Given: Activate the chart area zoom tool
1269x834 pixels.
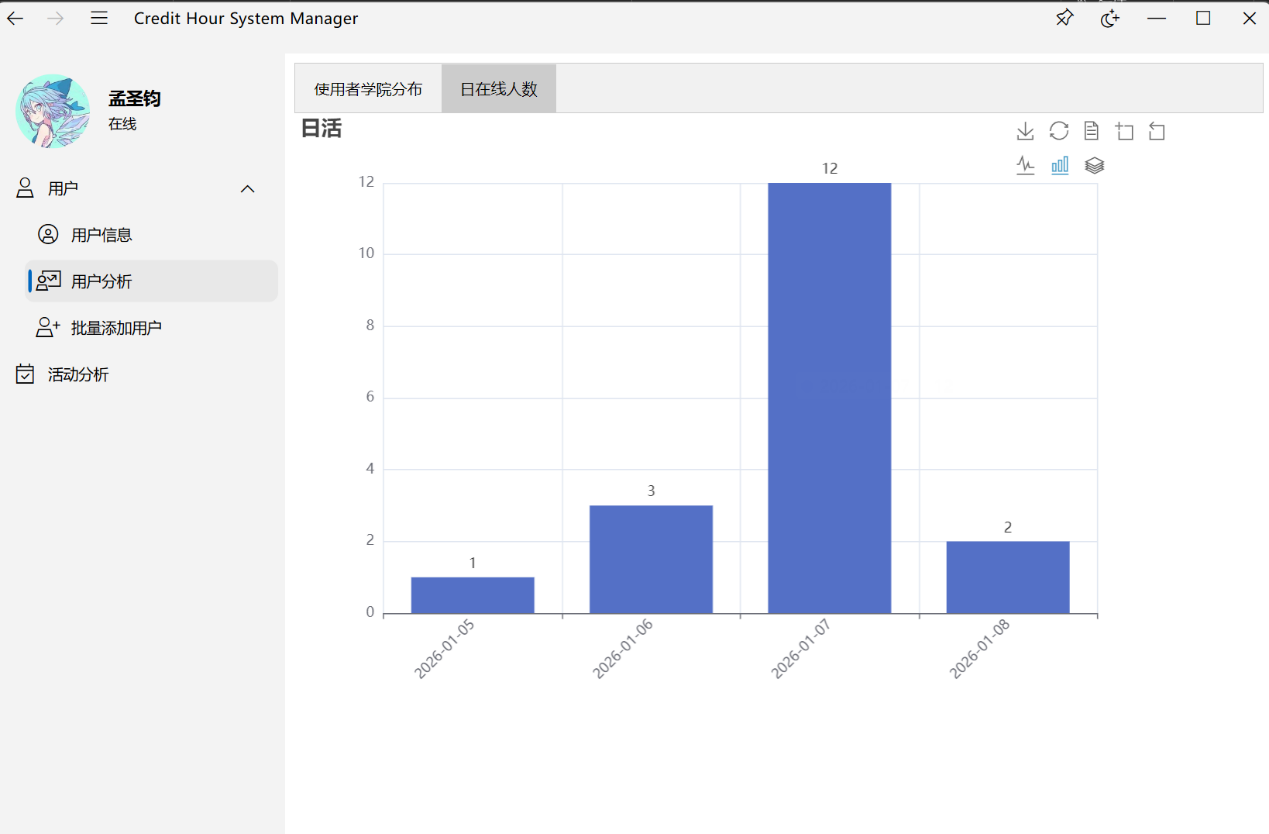Looking at the screenshot, I should point(1125,131).
